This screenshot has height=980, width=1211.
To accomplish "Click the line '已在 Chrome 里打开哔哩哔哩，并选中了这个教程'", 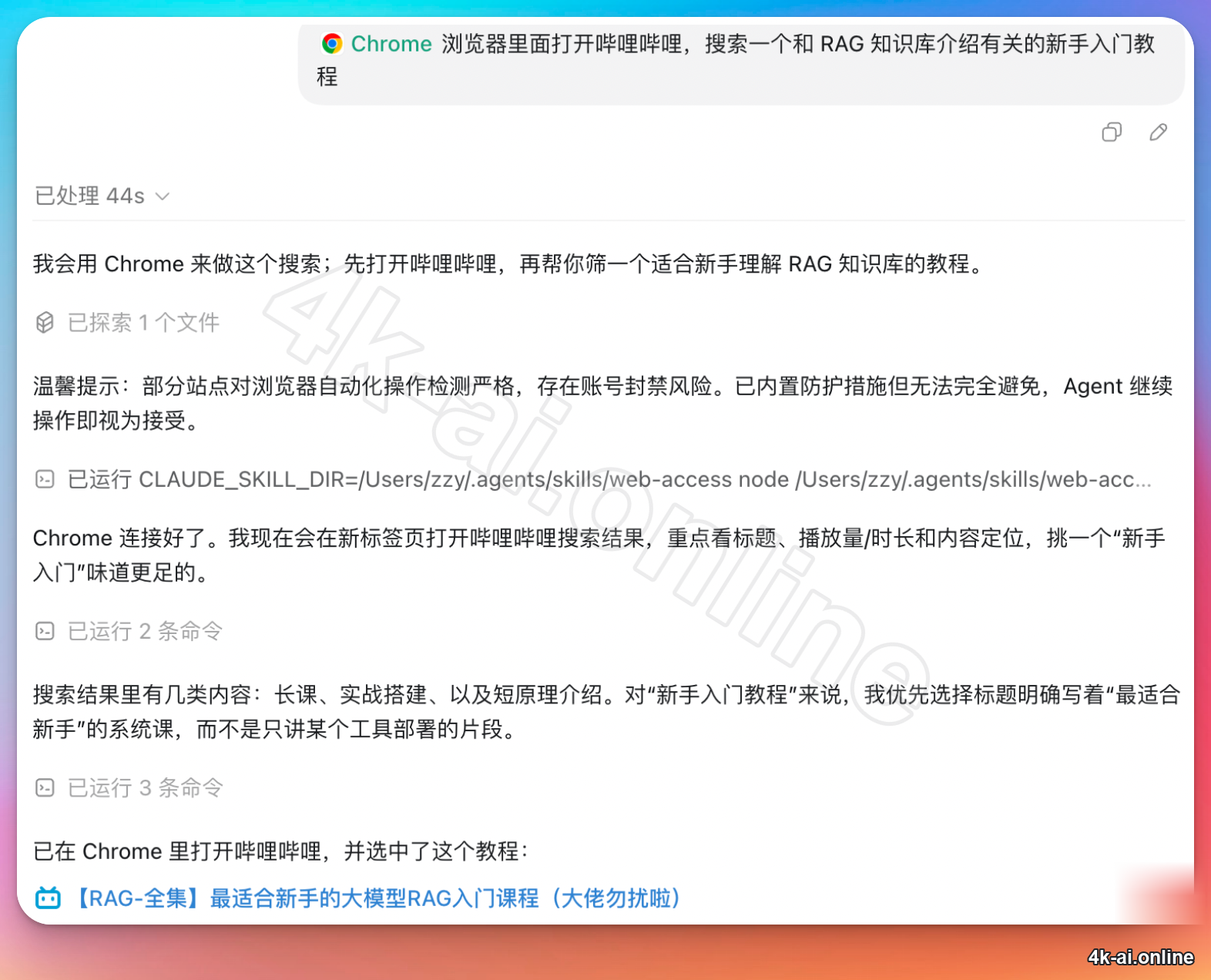I will coord(281,851).
